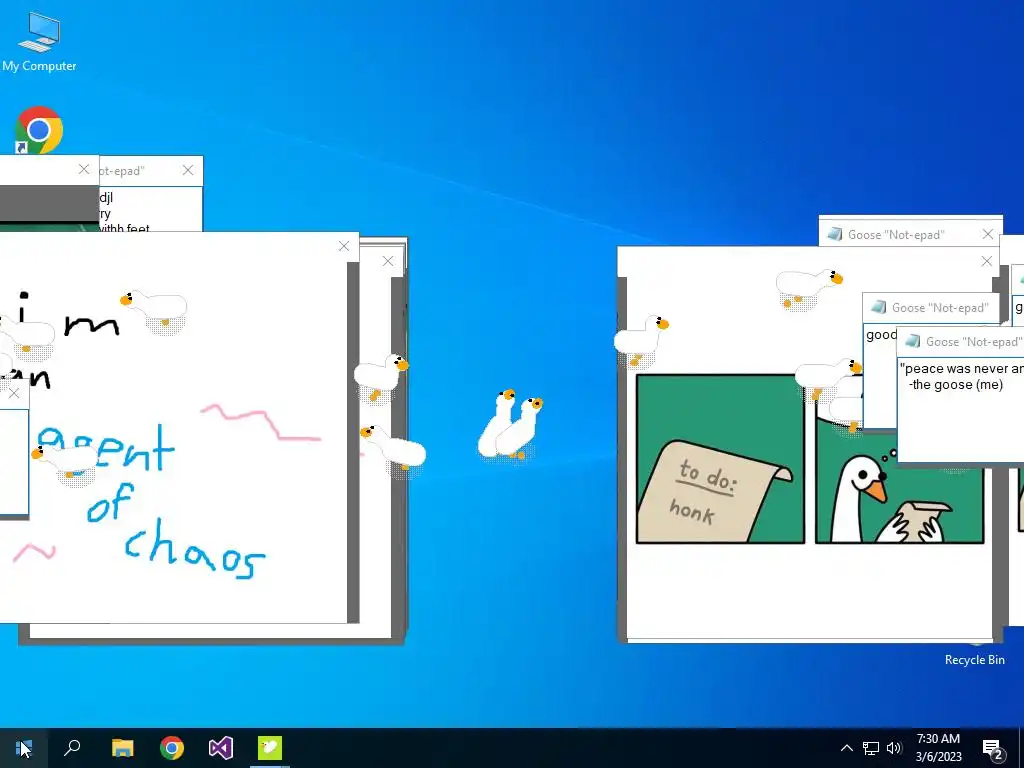Image resolution: width=1024 pixels, height=768 pixels.
Task: Click the goose reading a note comic panel
Action: tap(900, 483)
